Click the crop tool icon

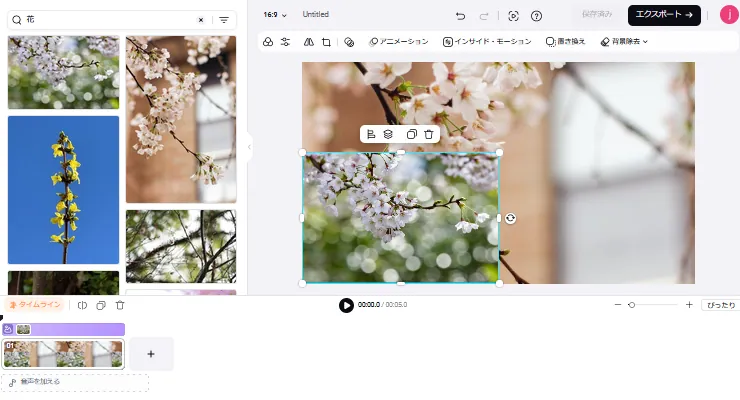tap(326, 42)
